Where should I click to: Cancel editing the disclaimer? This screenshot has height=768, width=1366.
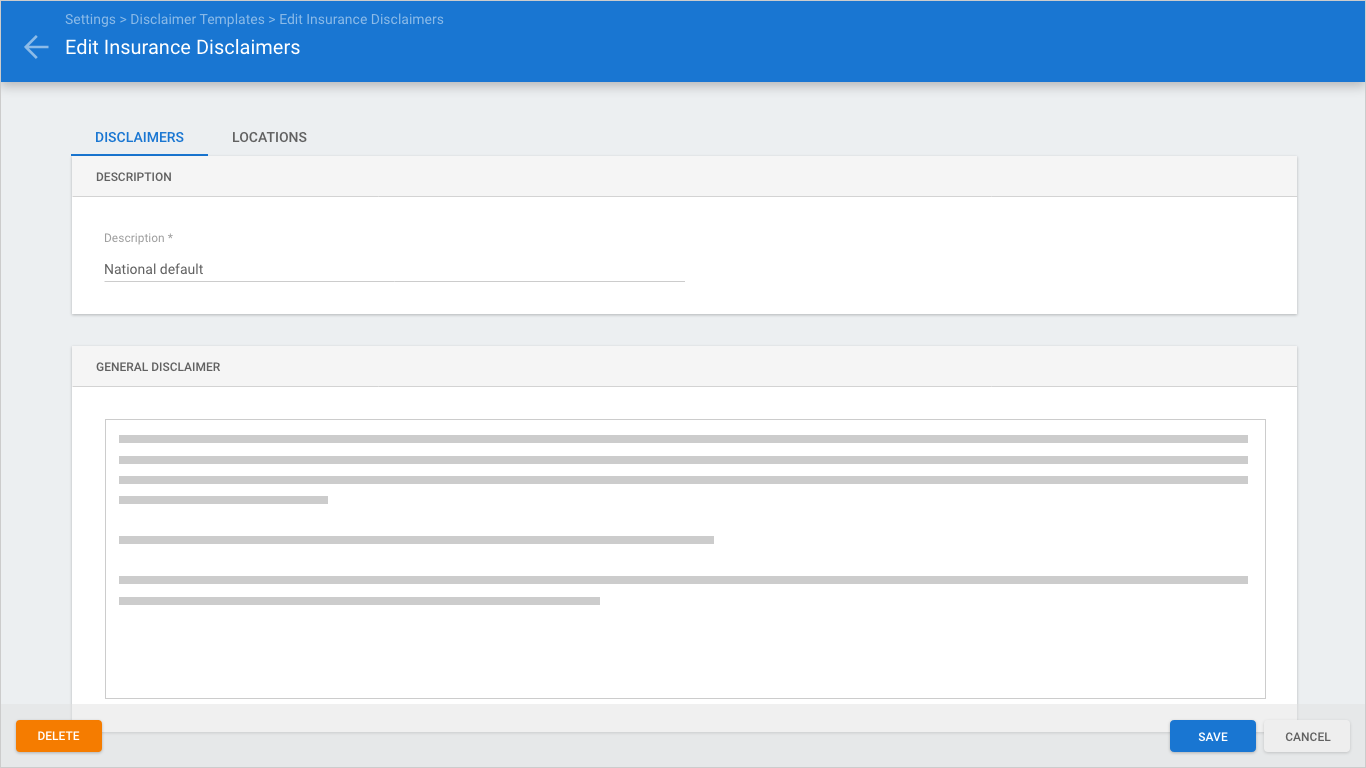pos(1307,736)
